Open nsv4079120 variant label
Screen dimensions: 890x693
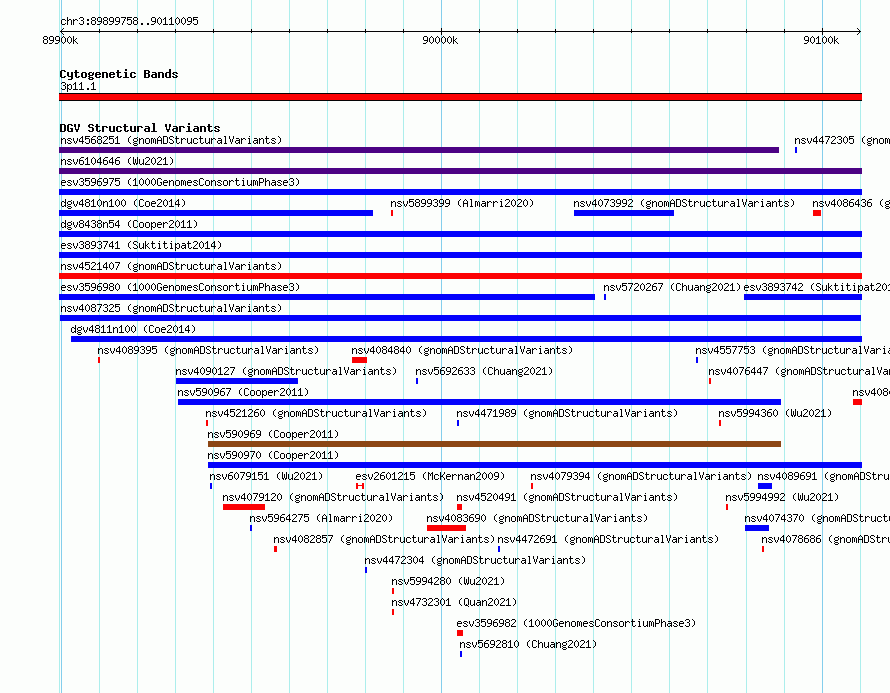coord(333,497)
